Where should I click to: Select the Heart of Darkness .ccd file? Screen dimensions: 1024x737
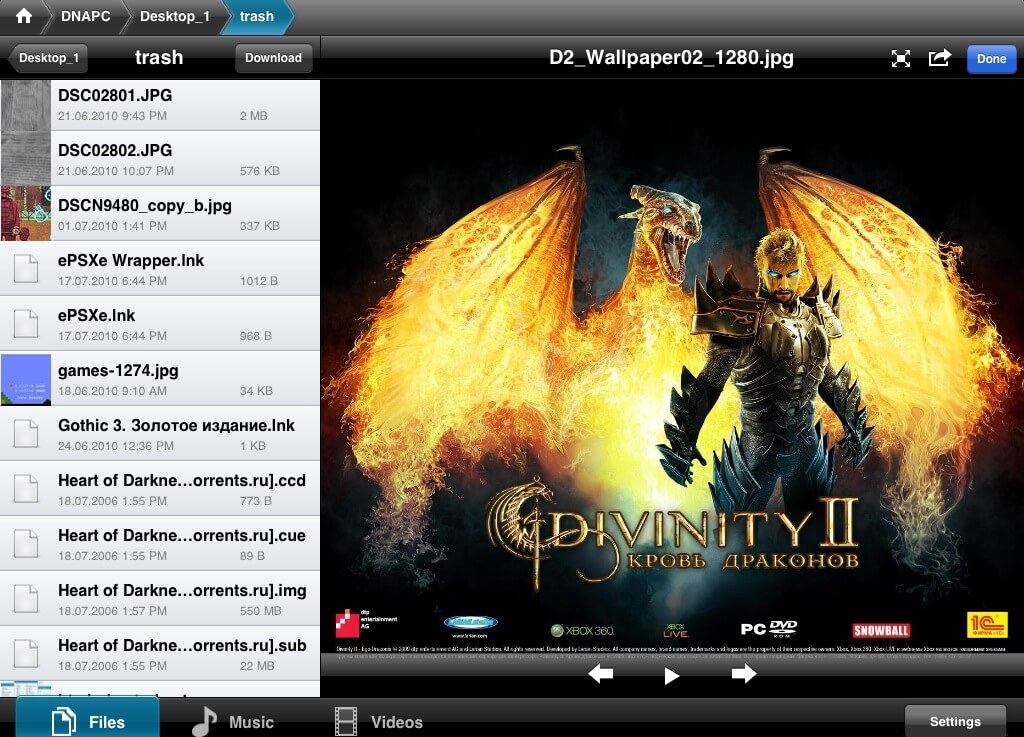point(160,488)
